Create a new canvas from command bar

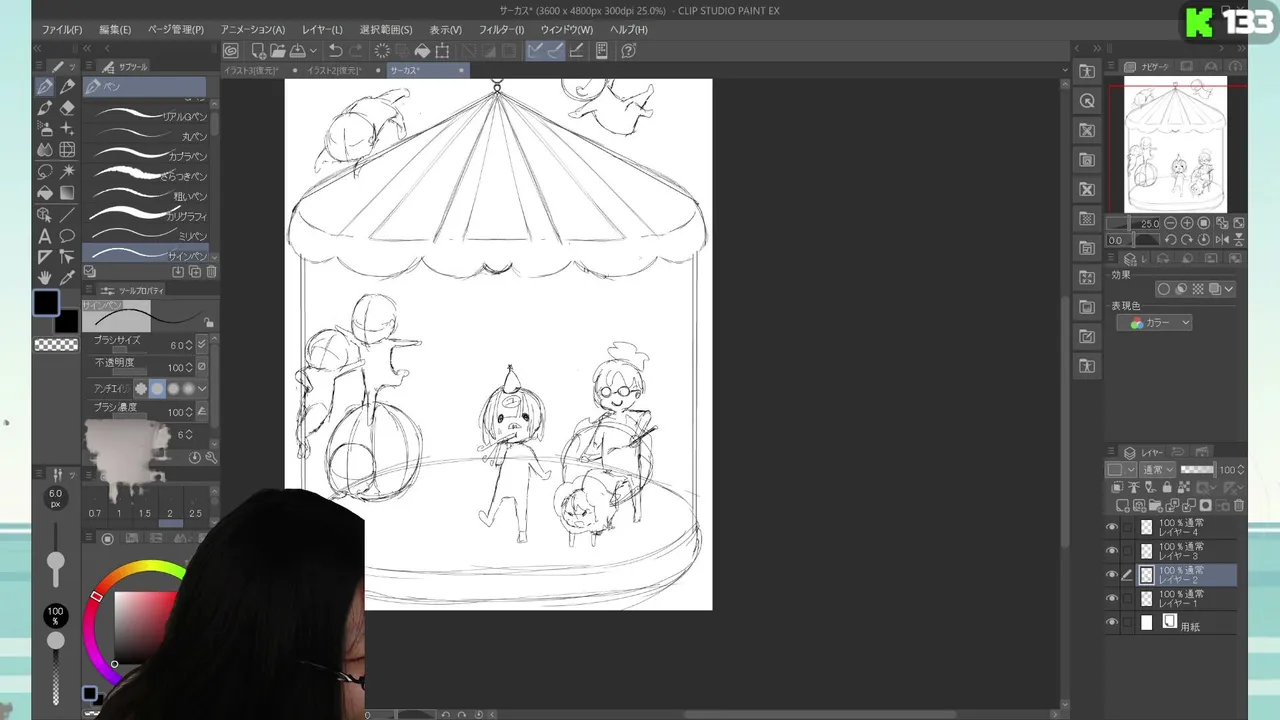[x=258, y=51]
